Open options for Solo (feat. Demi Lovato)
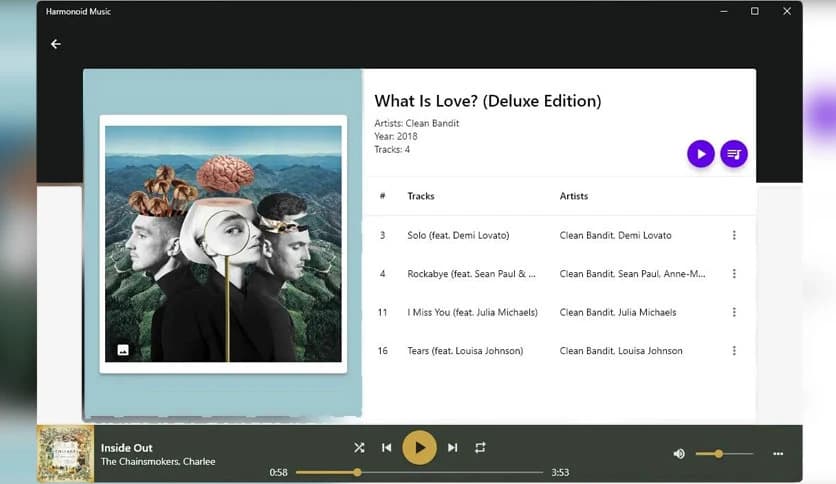The height and width of the screenshot is (484, 836). point(734,235)
